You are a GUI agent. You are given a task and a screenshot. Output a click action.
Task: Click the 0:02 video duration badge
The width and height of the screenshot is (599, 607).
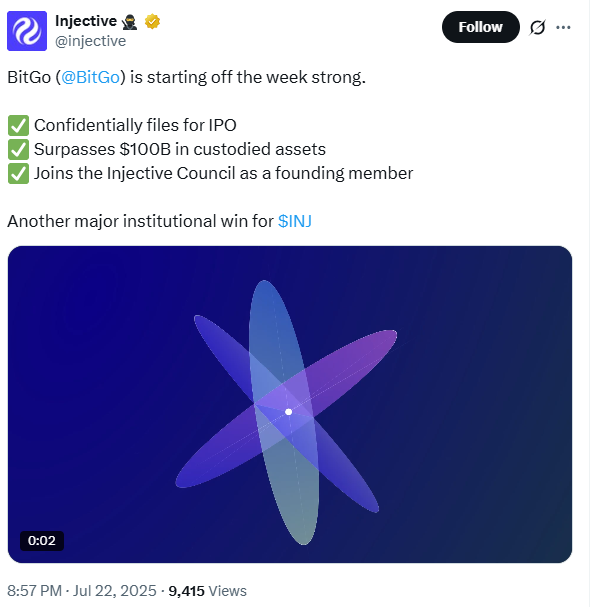click(42, 540)
